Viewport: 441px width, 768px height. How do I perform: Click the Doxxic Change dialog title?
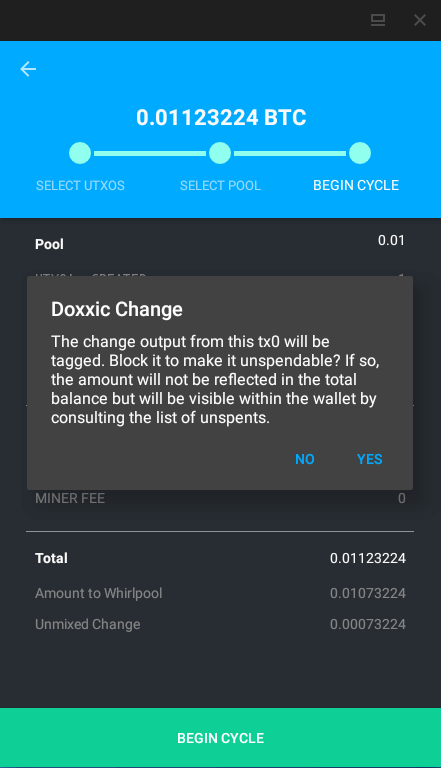(x=117, y=310)
